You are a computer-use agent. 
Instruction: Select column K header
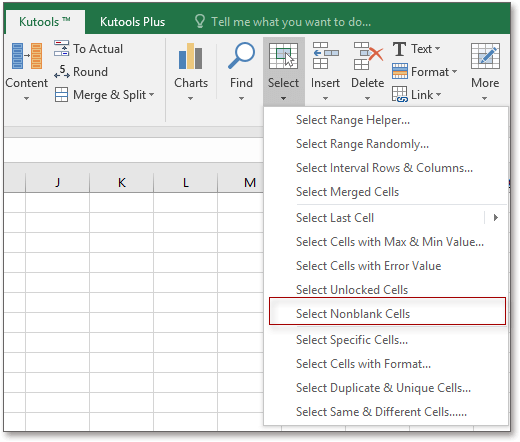[122, 183]
